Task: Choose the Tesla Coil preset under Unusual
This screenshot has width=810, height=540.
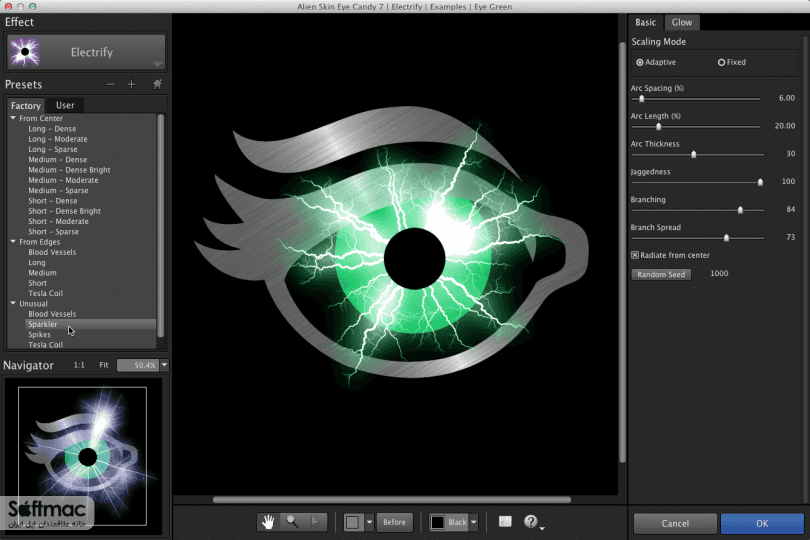Action: 45,345
